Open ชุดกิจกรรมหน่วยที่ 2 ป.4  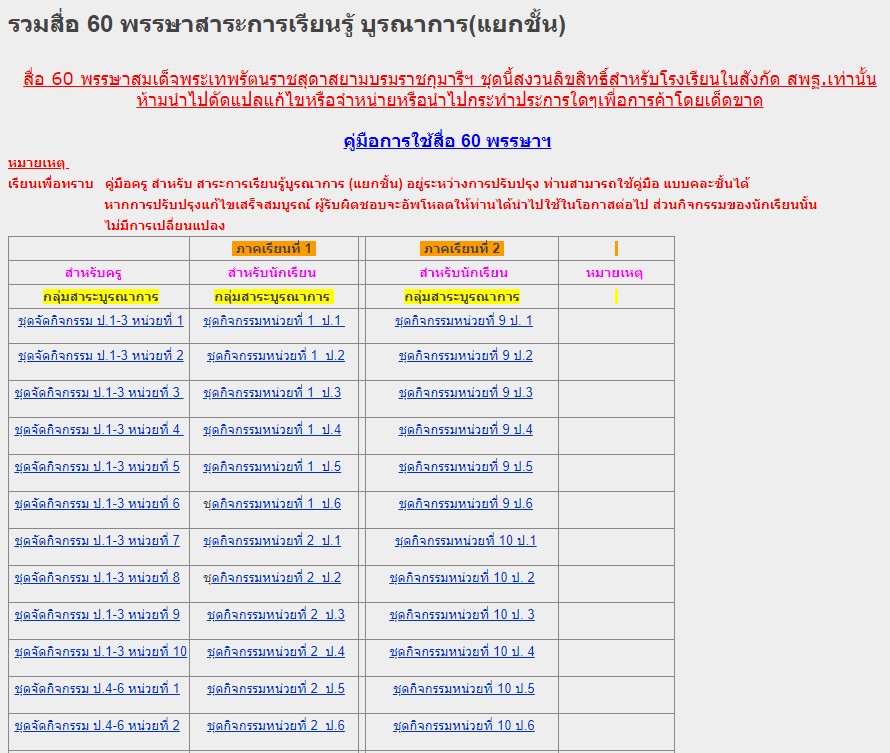pyautogui.click(x=275, y=651)
